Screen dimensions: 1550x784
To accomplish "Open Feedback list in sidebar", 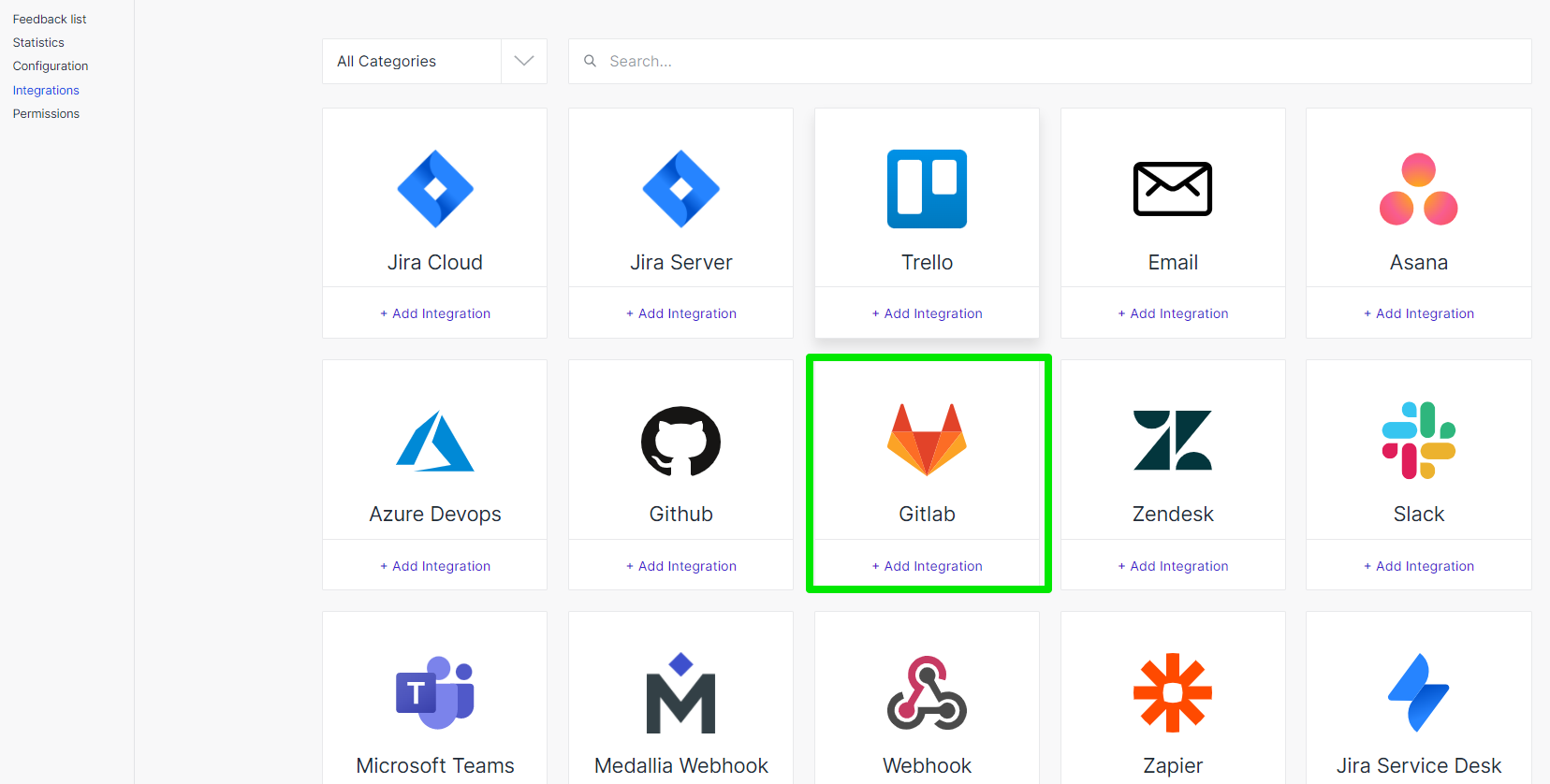I will (50, 19).
